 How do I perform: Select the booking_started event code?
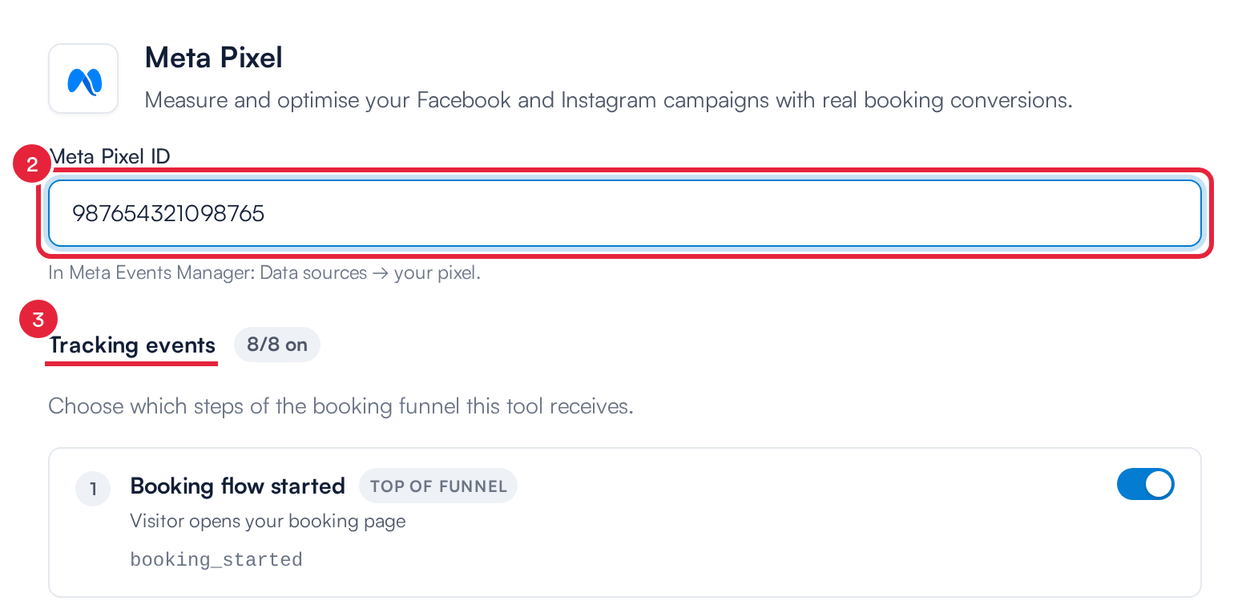[x=216, y=560]
